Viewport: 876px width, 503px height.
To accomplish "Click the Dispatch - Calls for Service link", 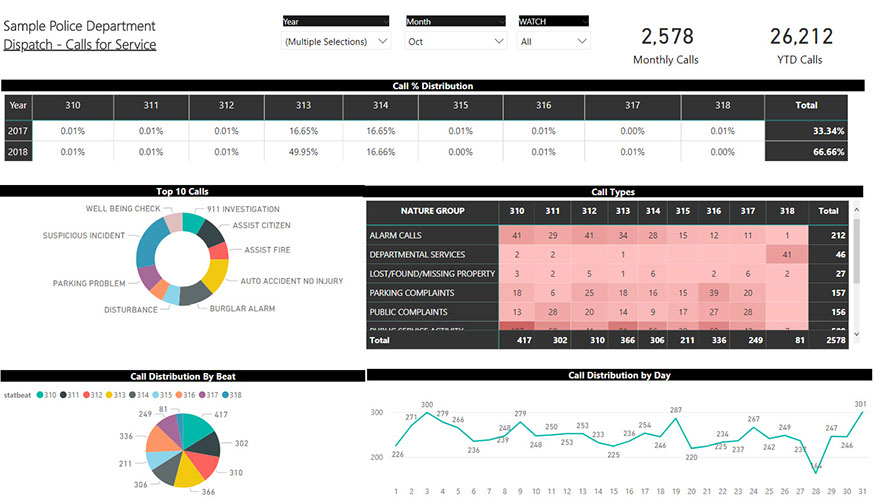I will 79,44.
